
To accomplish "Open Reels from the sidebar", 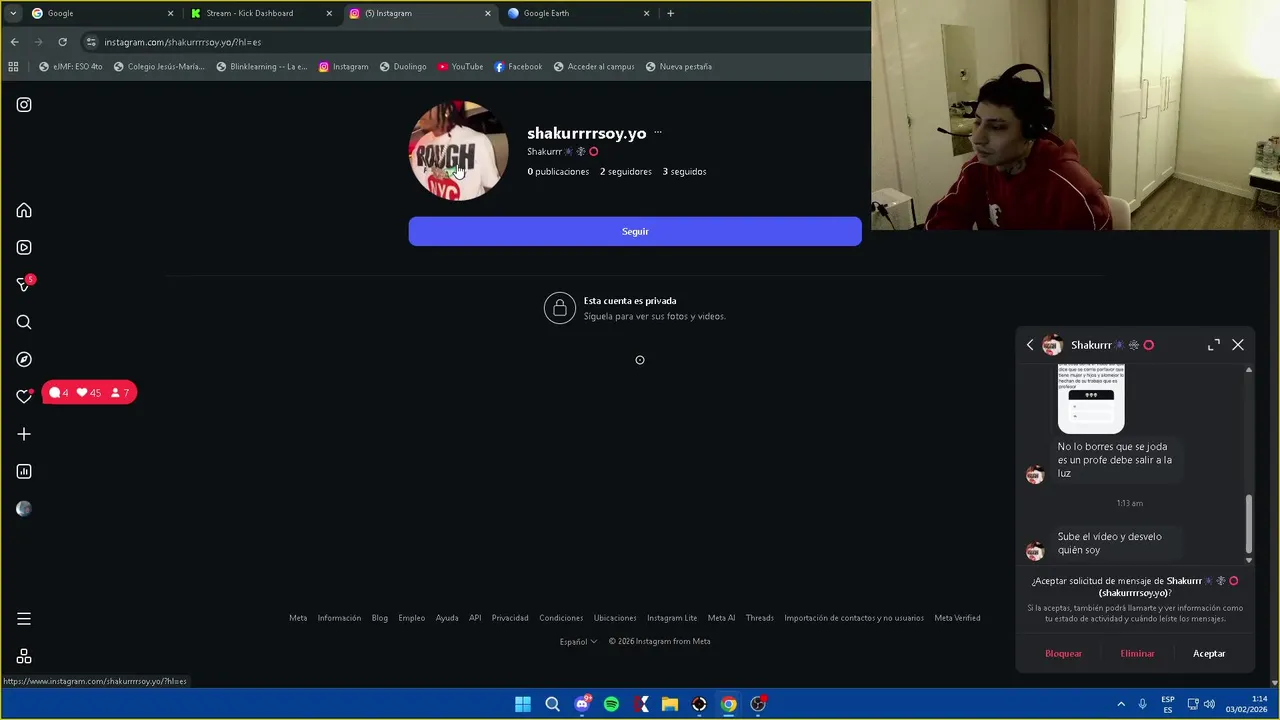I will point(24,247).
